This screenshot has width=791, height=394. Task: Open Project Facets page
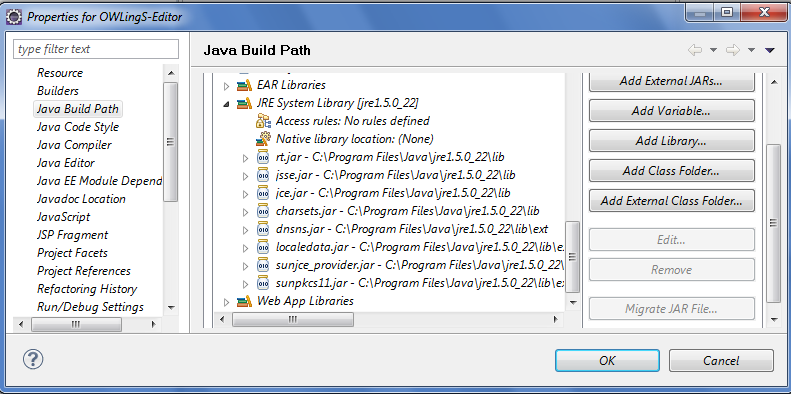pyautogui.click(x=72, y=253)
